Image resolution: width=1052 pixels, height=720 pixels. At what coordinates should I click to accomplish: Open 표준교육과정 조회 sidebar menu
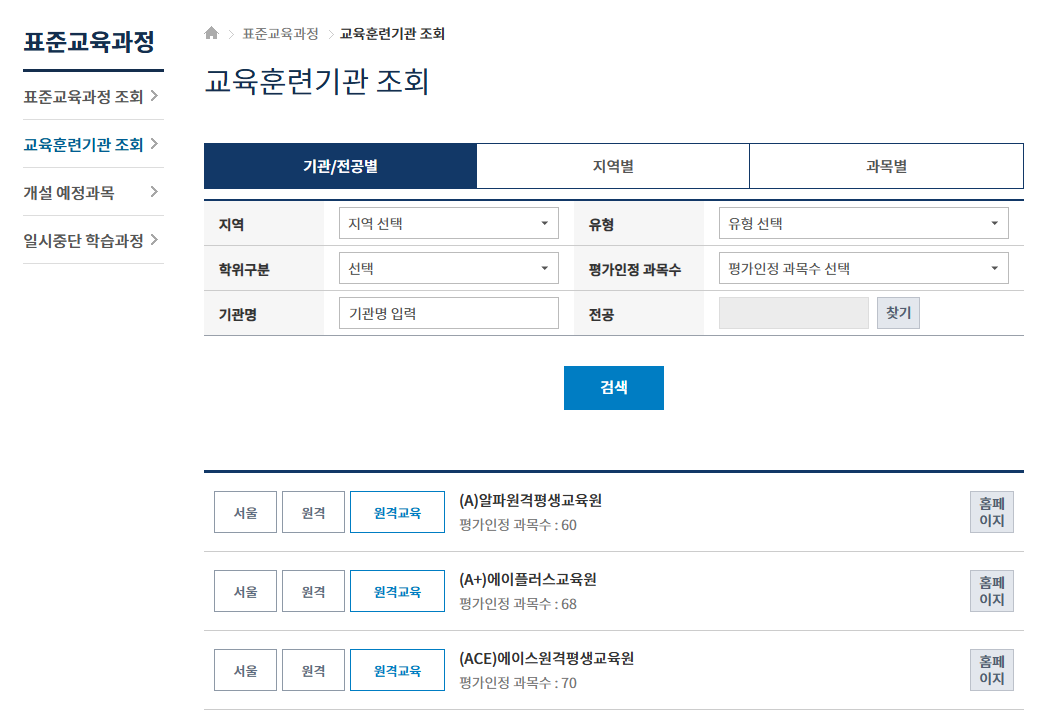[x=93, y=97]
